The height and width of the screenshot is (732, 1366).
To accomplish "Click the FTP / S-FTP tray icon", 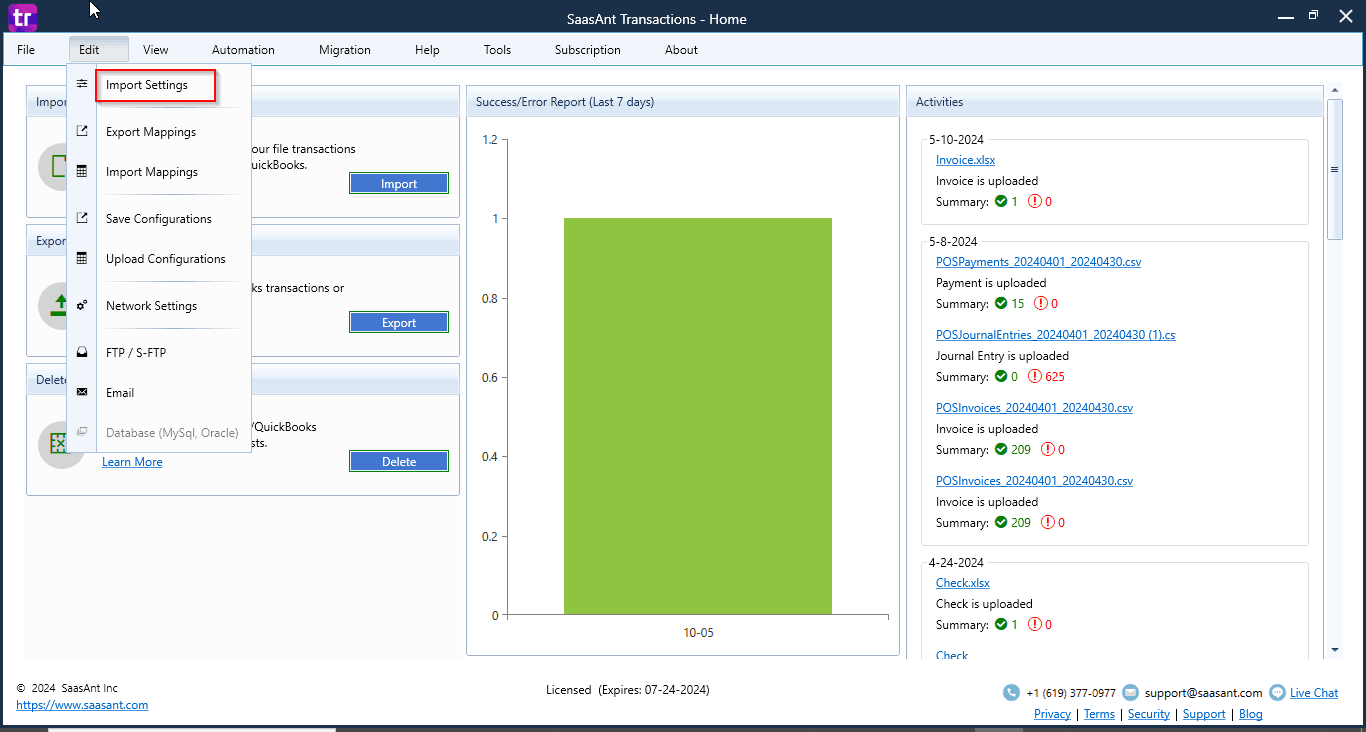I will (82, 352).
